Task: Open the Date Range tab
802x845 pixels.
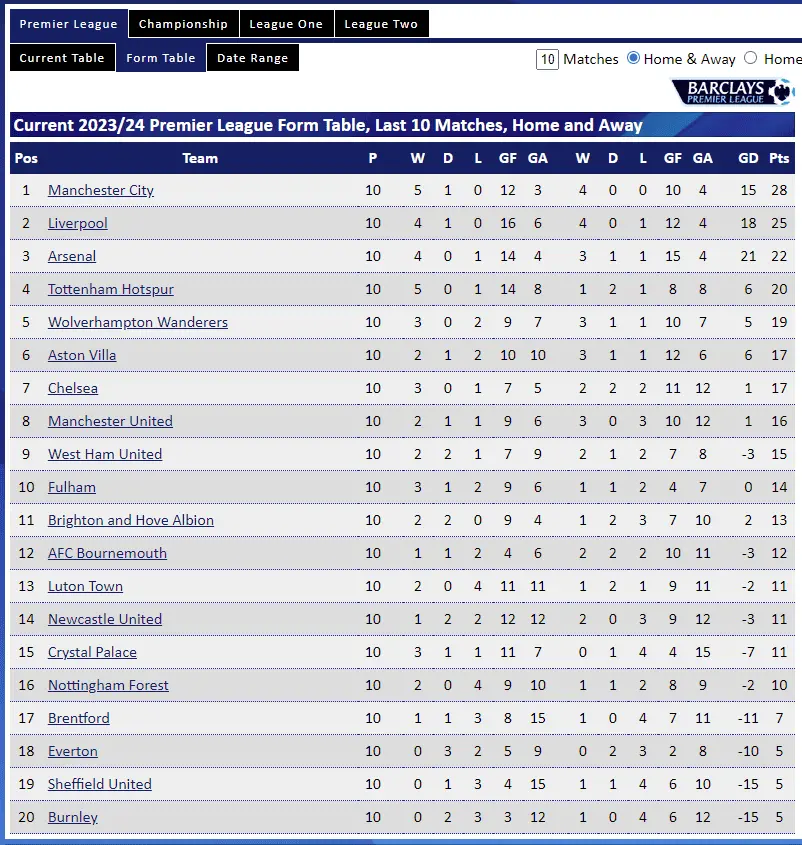Action: (252, 58)
